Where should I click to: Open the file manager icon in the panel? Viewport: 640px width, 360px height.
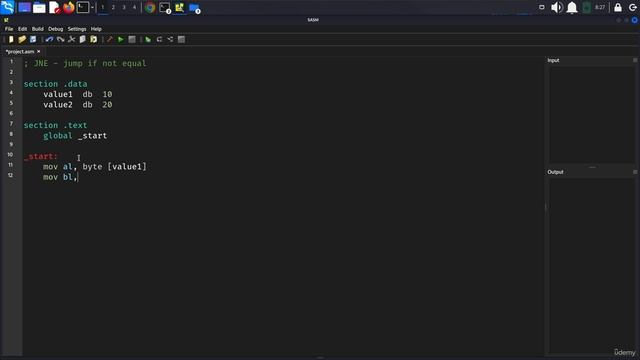click(39, 7)
